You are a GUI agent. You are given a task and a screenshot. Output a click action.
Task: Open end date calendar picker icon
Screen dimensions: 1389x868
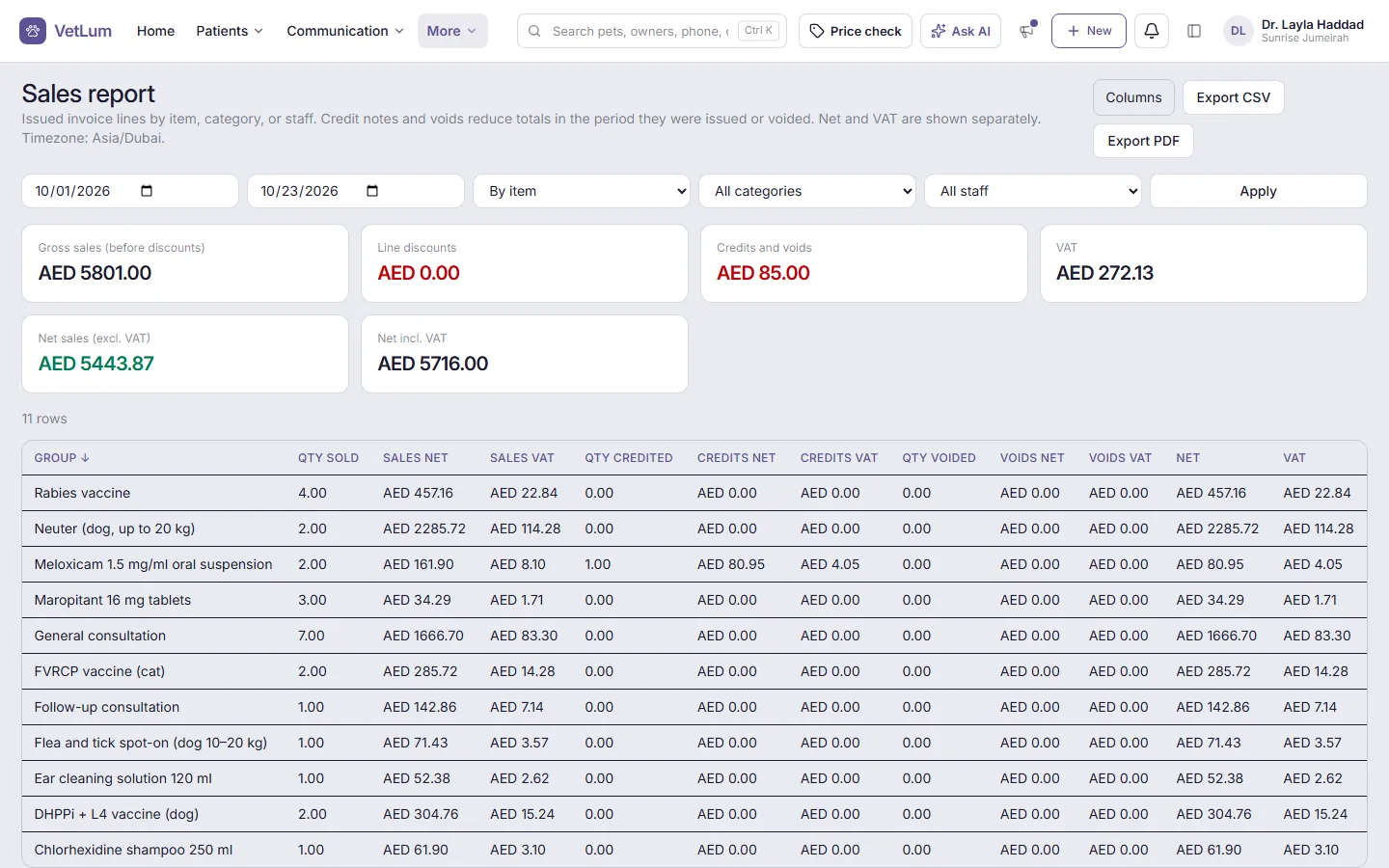[x=372, y=191]
